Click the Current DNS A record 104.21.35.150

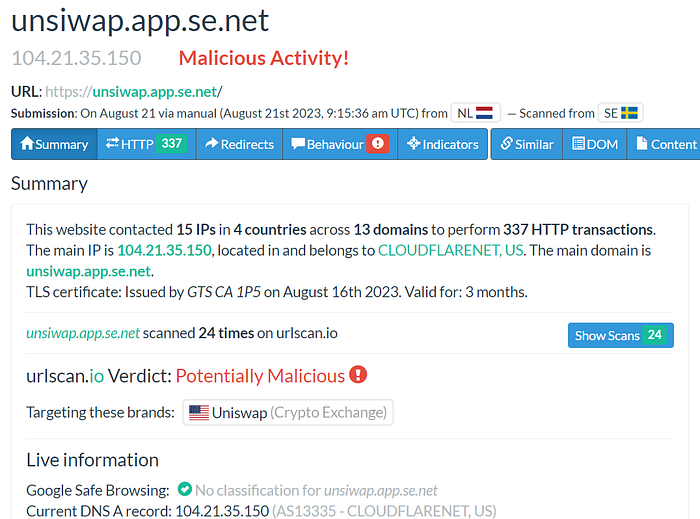coord(222,511)
